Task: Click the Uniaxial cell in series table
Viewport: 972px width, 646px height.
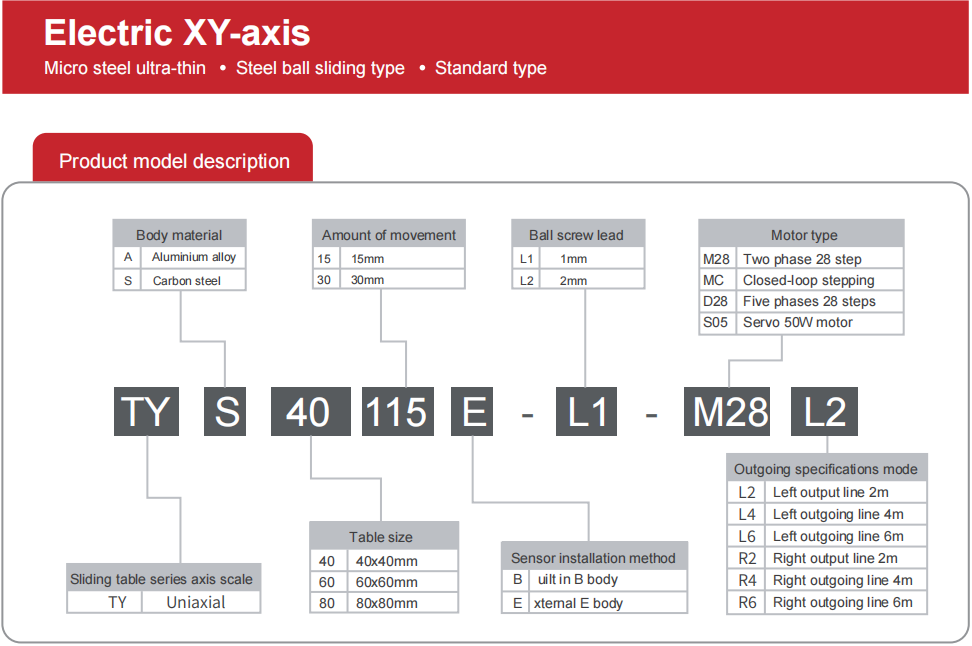Action: pyautogui.click(x=196, y=602)
